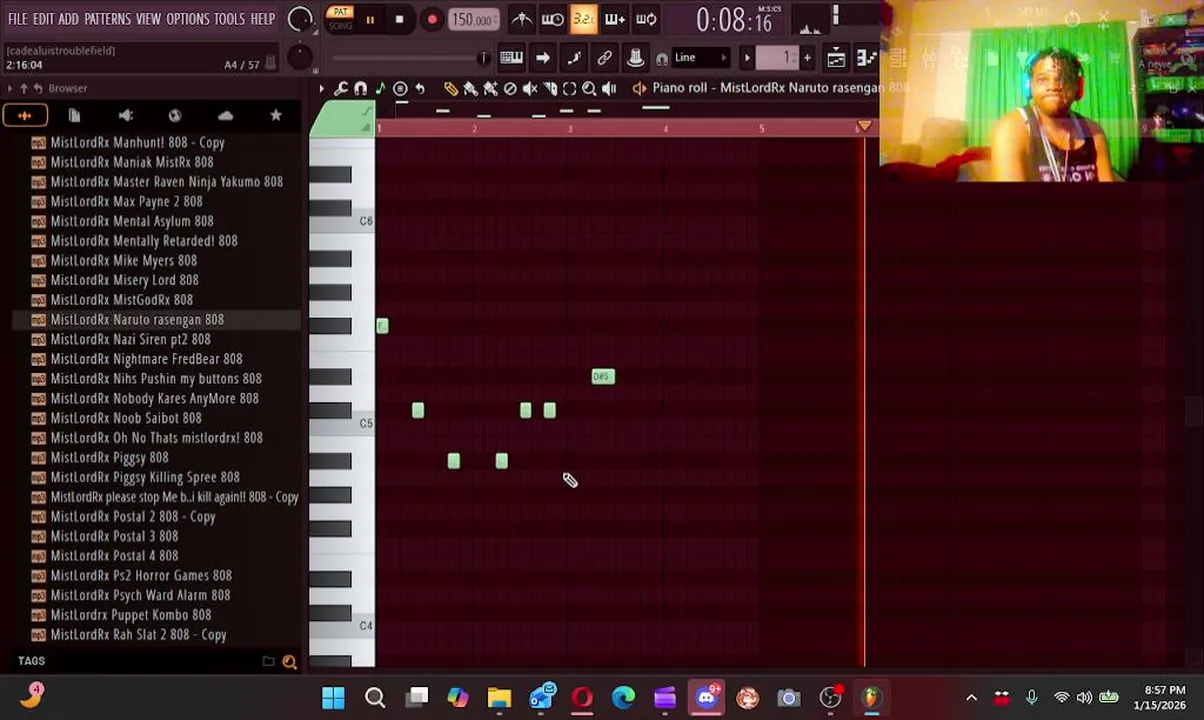Open the playlist view icon
Viewport: 1204px width, 720px height.
coord(836,58)
